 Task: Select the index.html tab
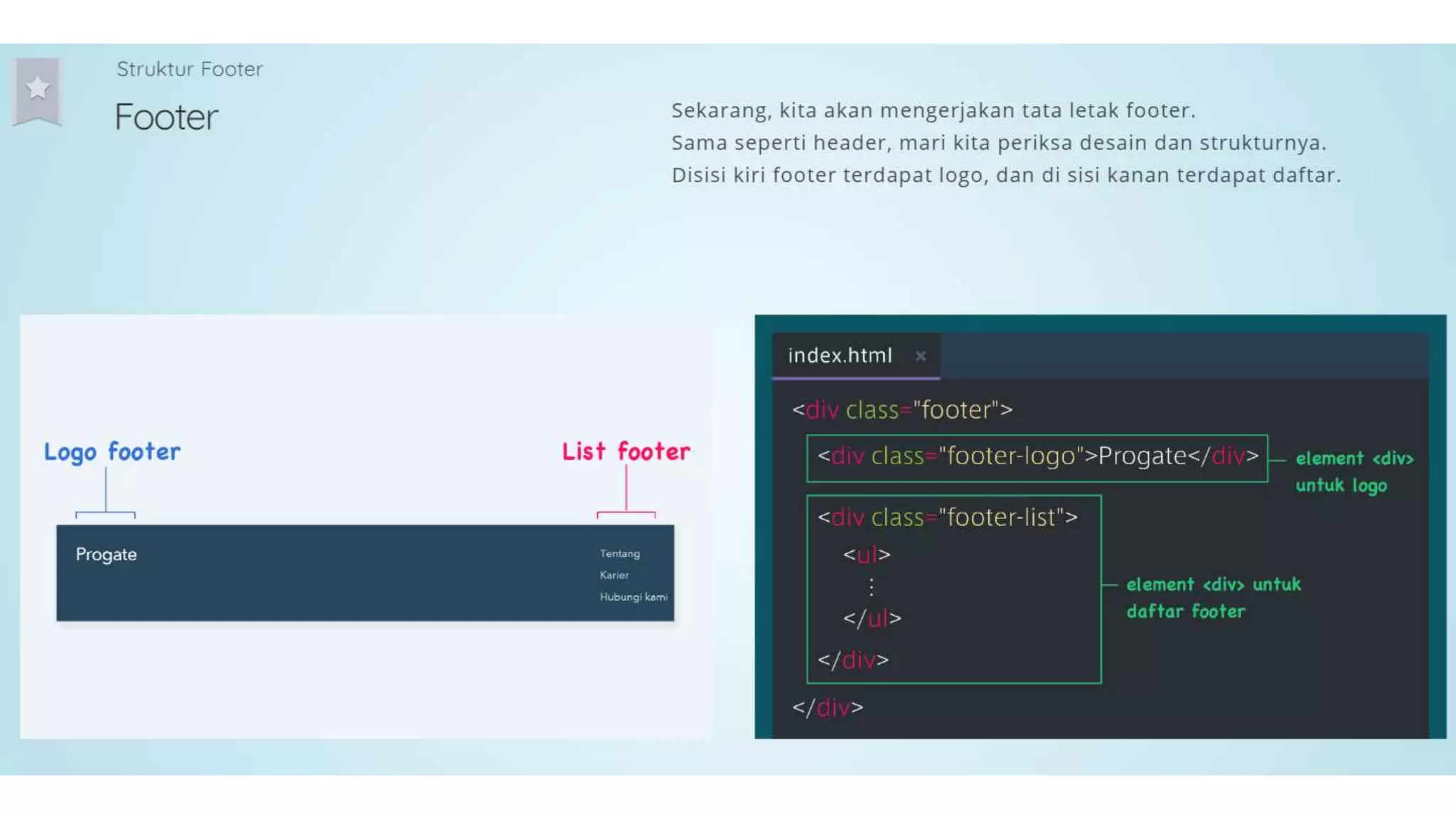pos(840,355)
